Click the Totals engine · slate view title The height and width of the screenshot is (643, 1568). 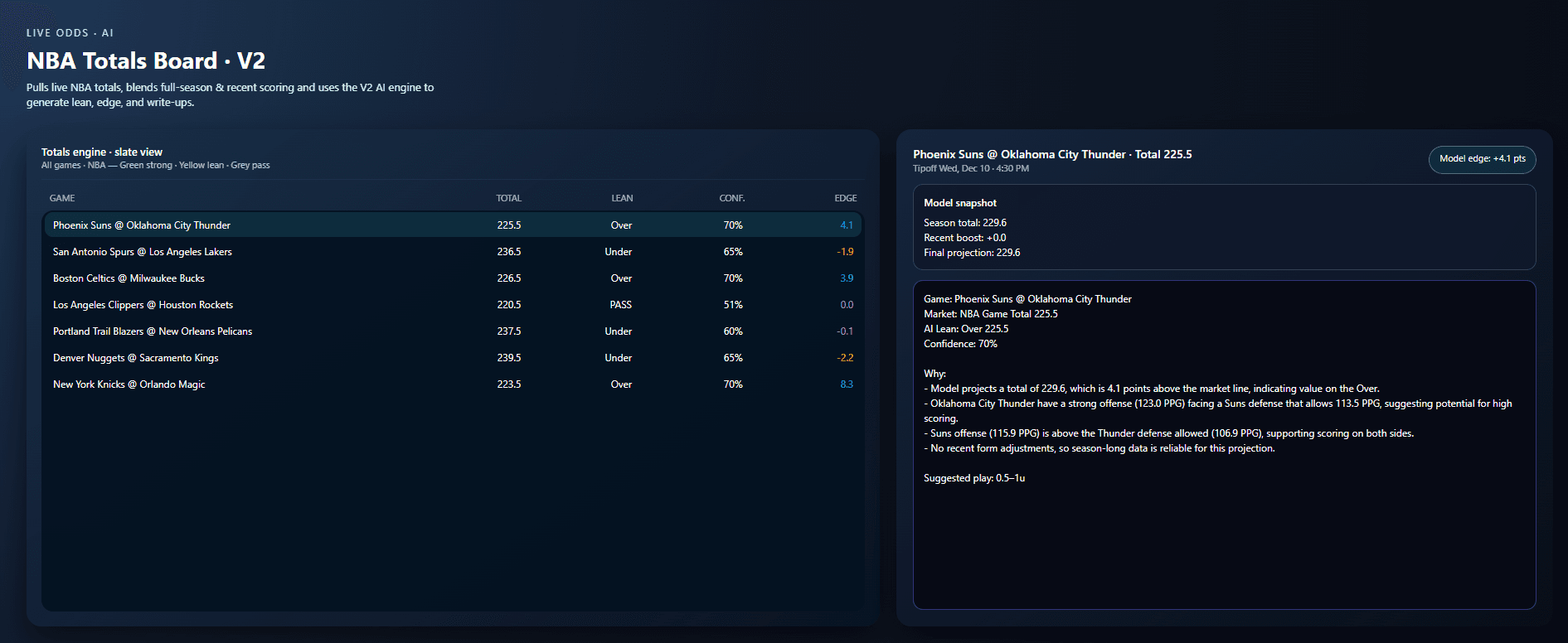click(x=102, y=152)
